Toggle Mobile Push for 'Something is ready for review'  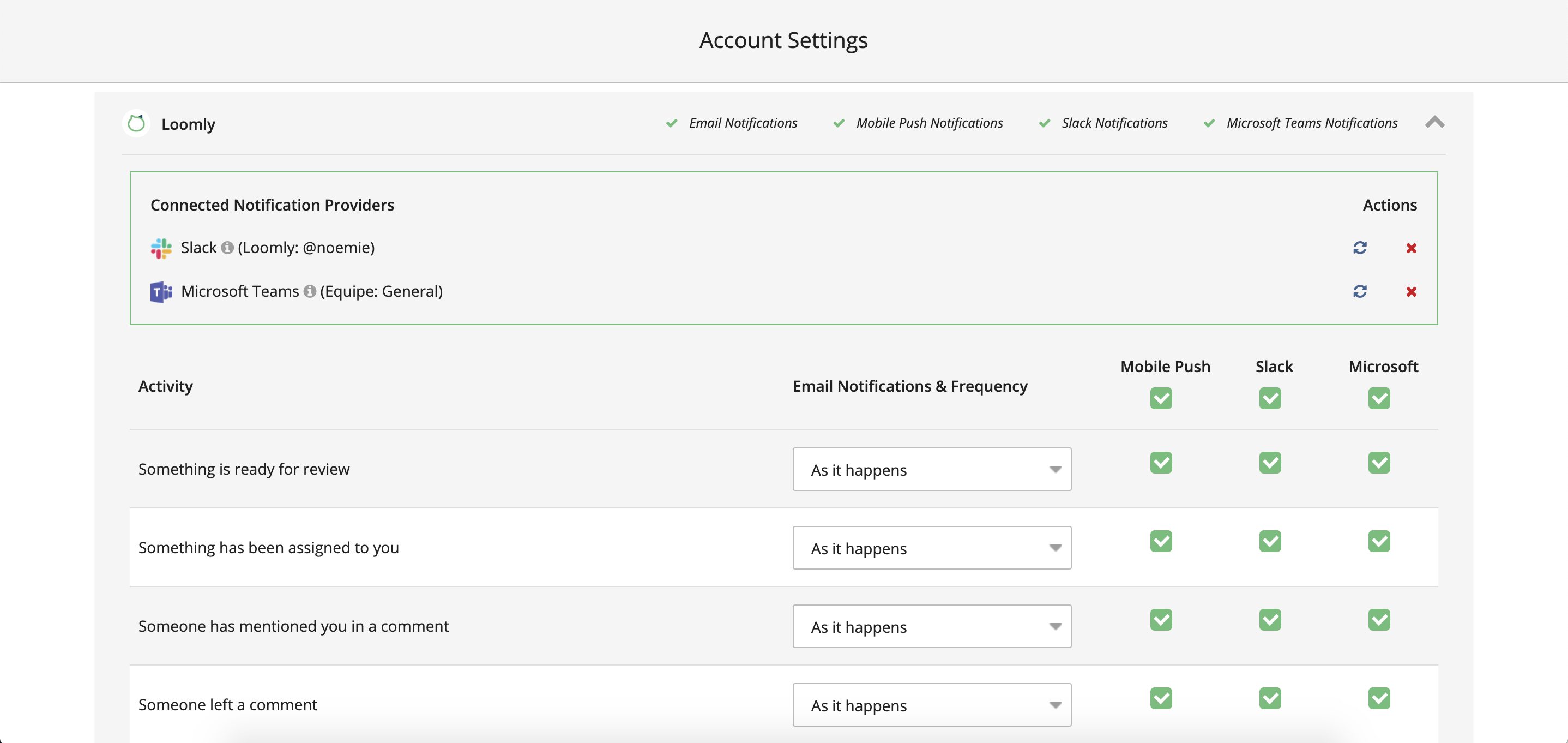click(x=1161, y=463)
